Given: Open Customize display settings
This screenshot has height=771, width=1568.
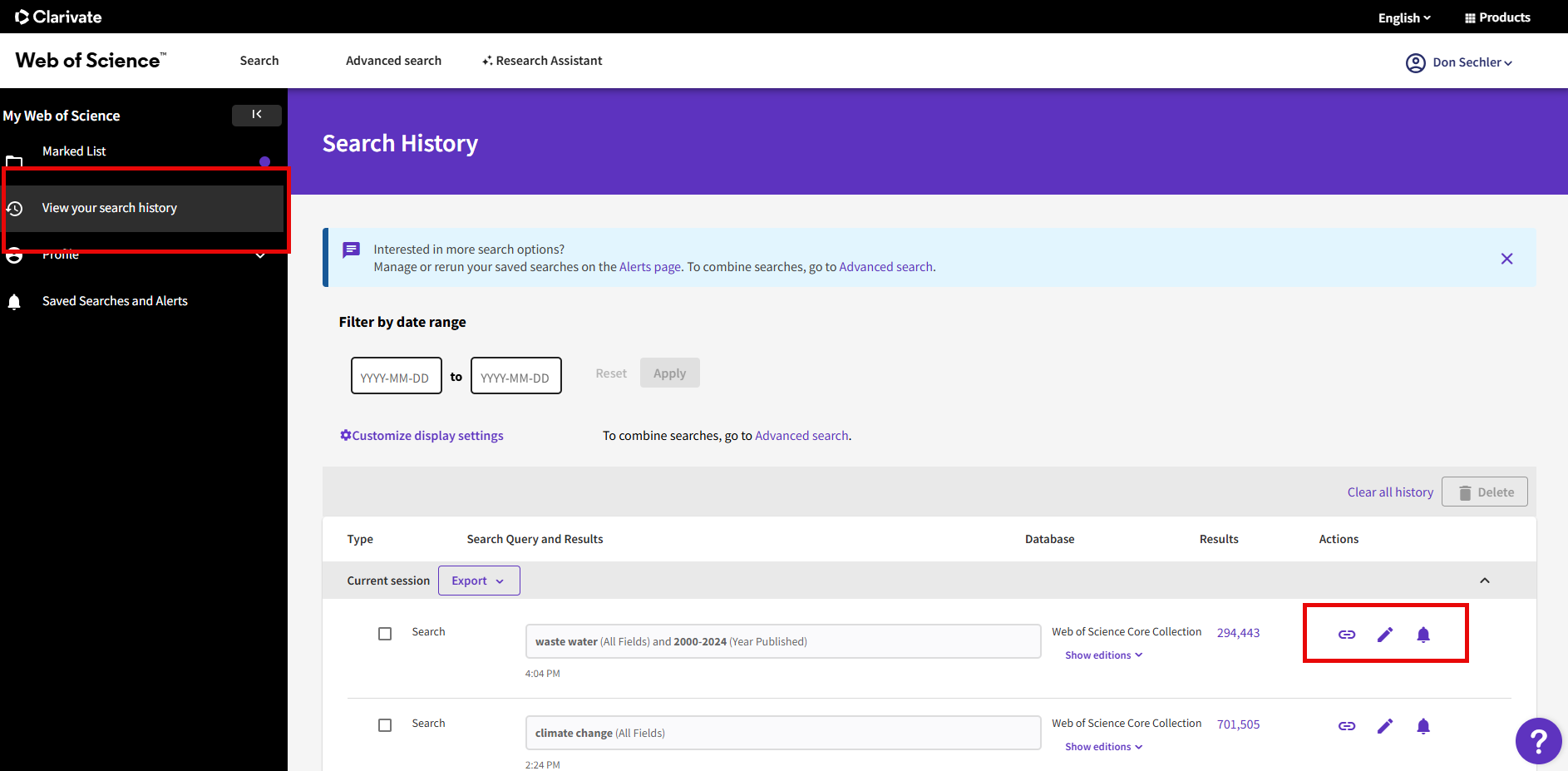Looking at the screenshot, I should (422, 436).
